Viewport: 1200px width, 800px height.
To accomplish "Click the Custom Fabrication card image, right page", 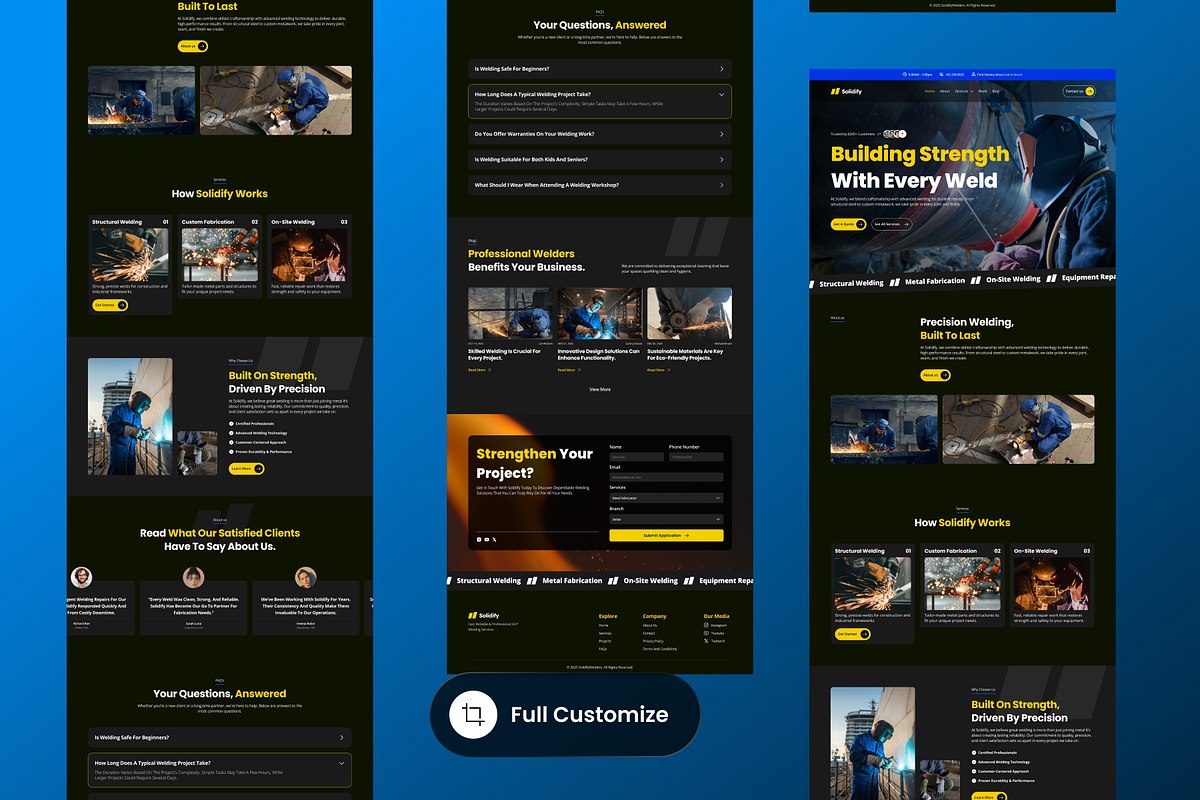I will click(x=962, y=585).
